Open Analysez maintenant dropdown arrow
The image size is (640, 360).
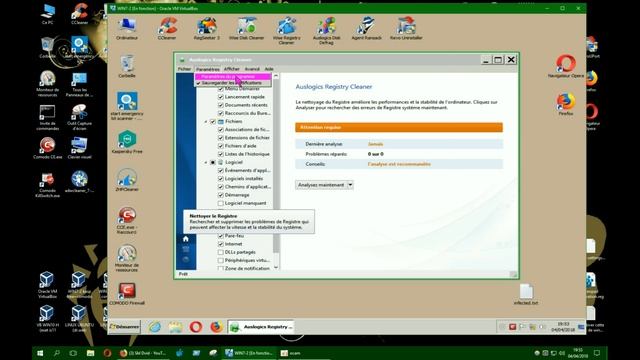point(350,185)
